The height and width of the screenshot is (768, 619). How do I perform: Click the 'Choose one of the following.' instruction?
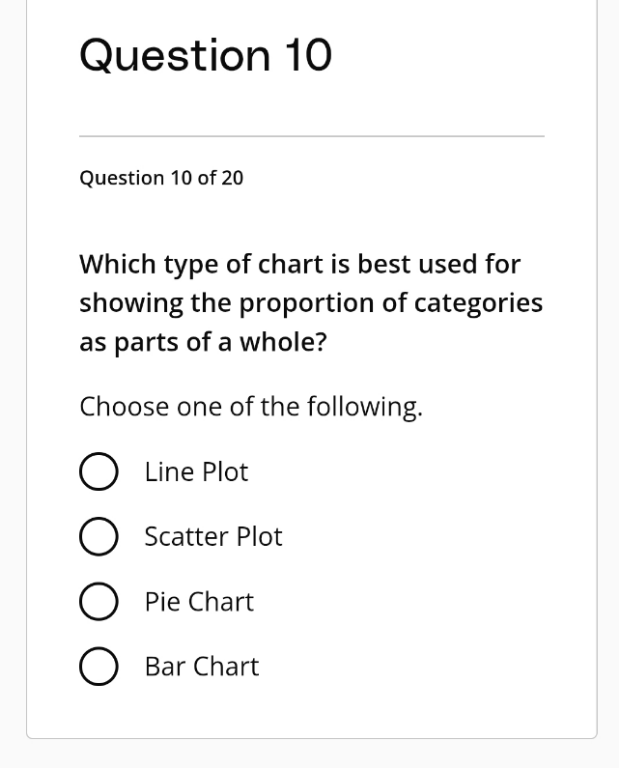pyautogui.click(x=251, y=407)
